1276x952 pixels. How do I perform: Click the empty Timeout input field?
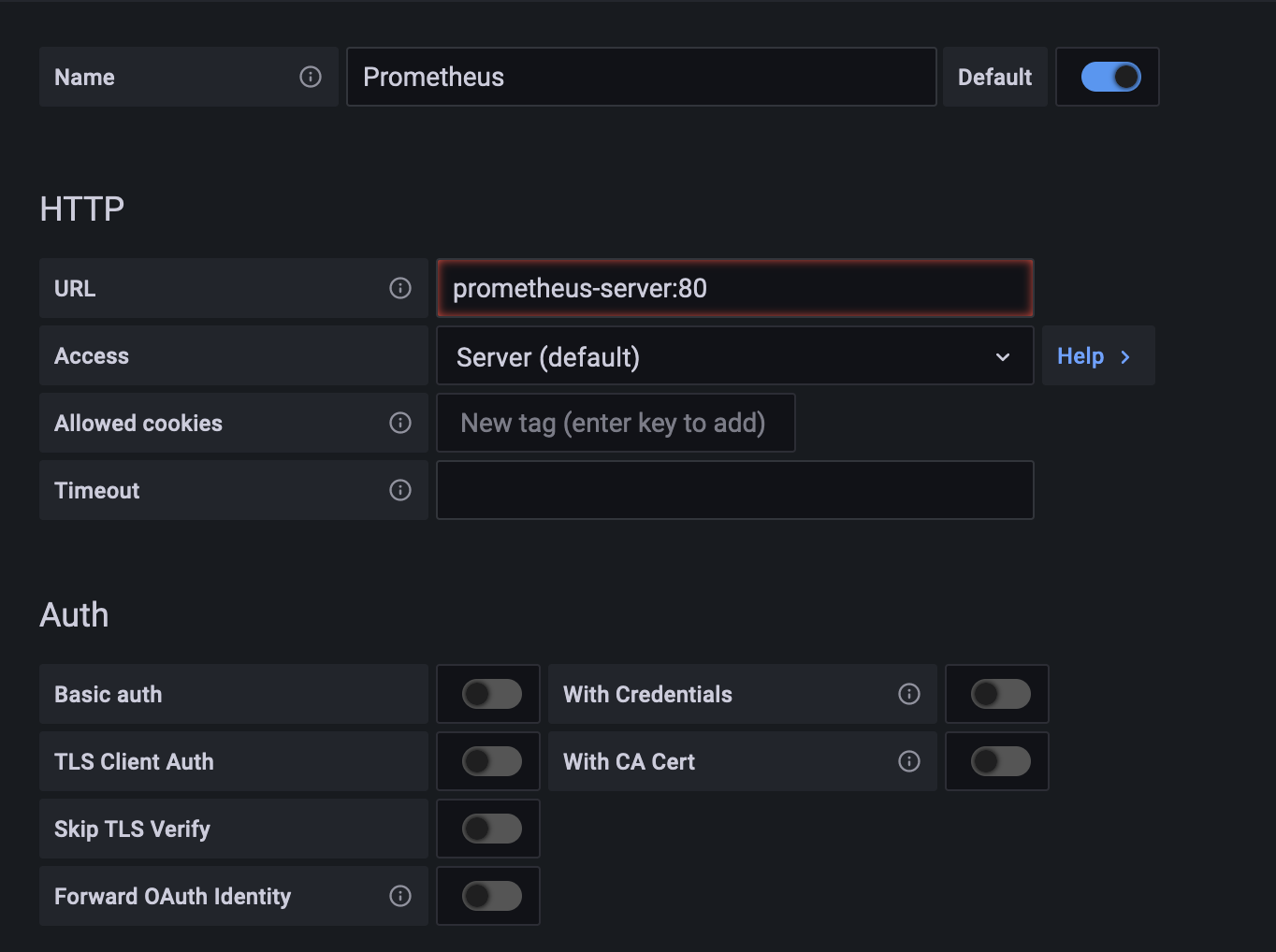[735, 490]
